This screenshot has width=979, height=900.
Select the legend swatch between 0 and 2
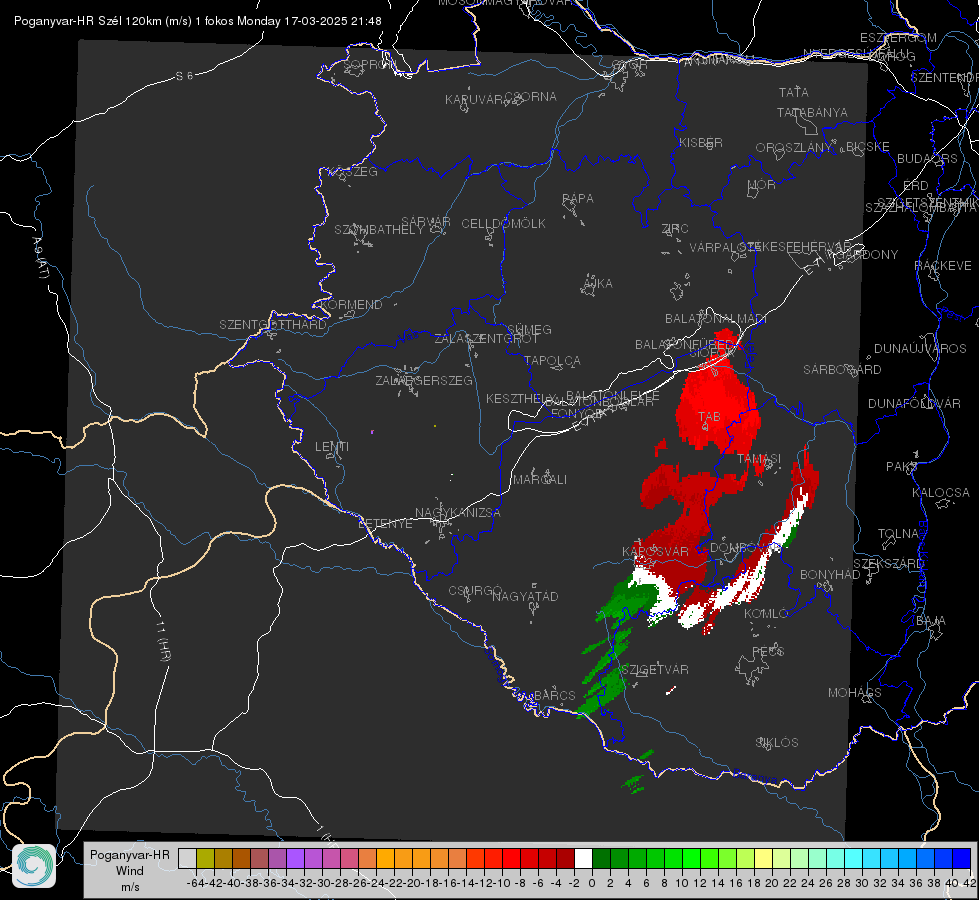(x=601, y=858)
